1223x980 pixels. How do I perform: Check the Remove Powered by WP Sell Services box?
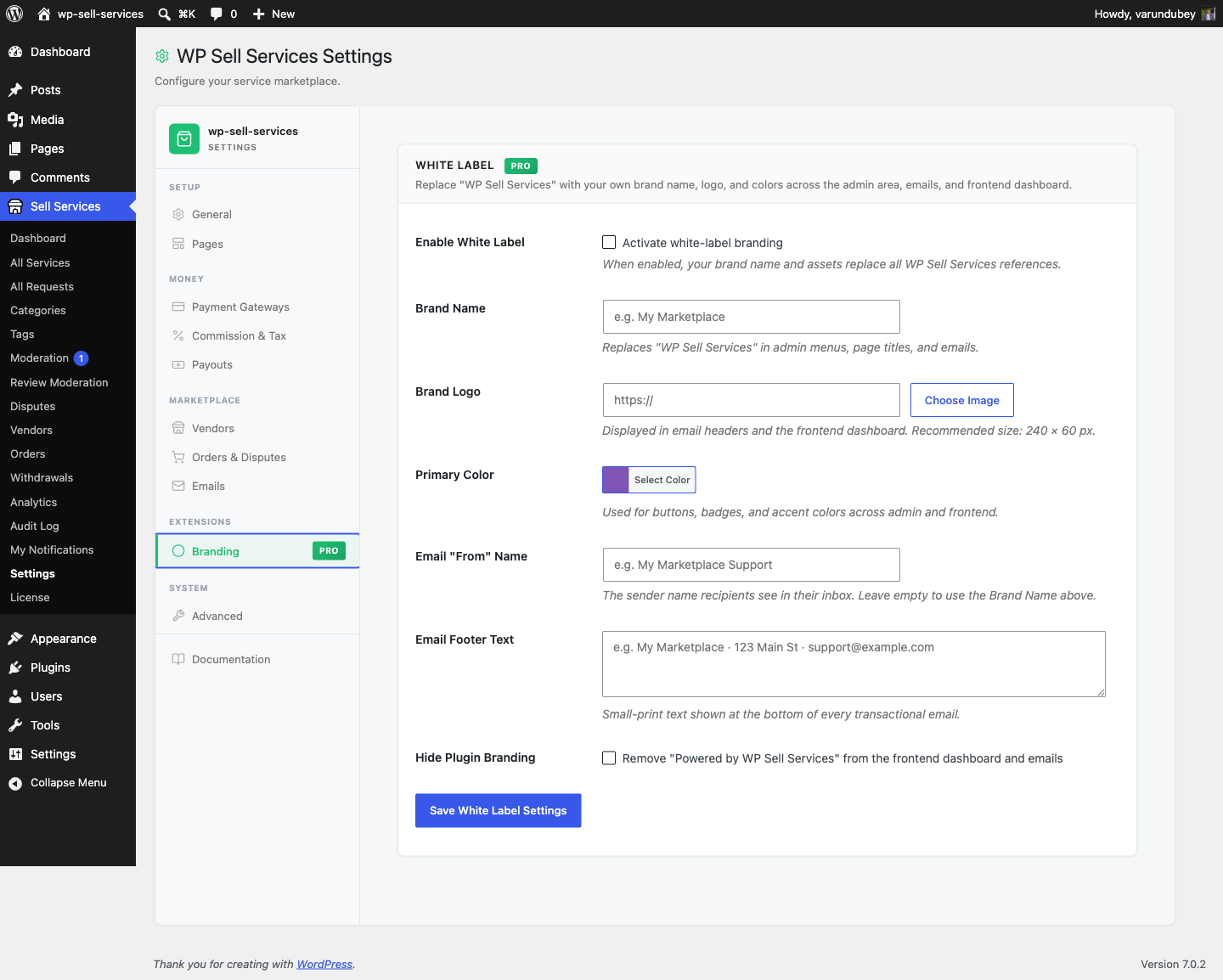pyautogui.click(x=609, y=758)
